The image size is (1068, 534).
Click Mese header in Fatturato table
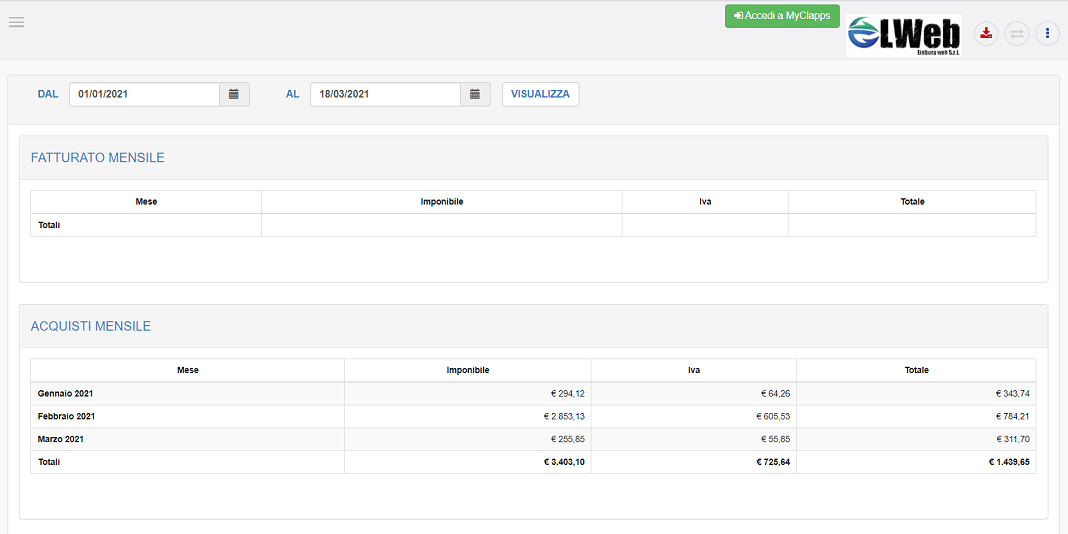(146, 202)
